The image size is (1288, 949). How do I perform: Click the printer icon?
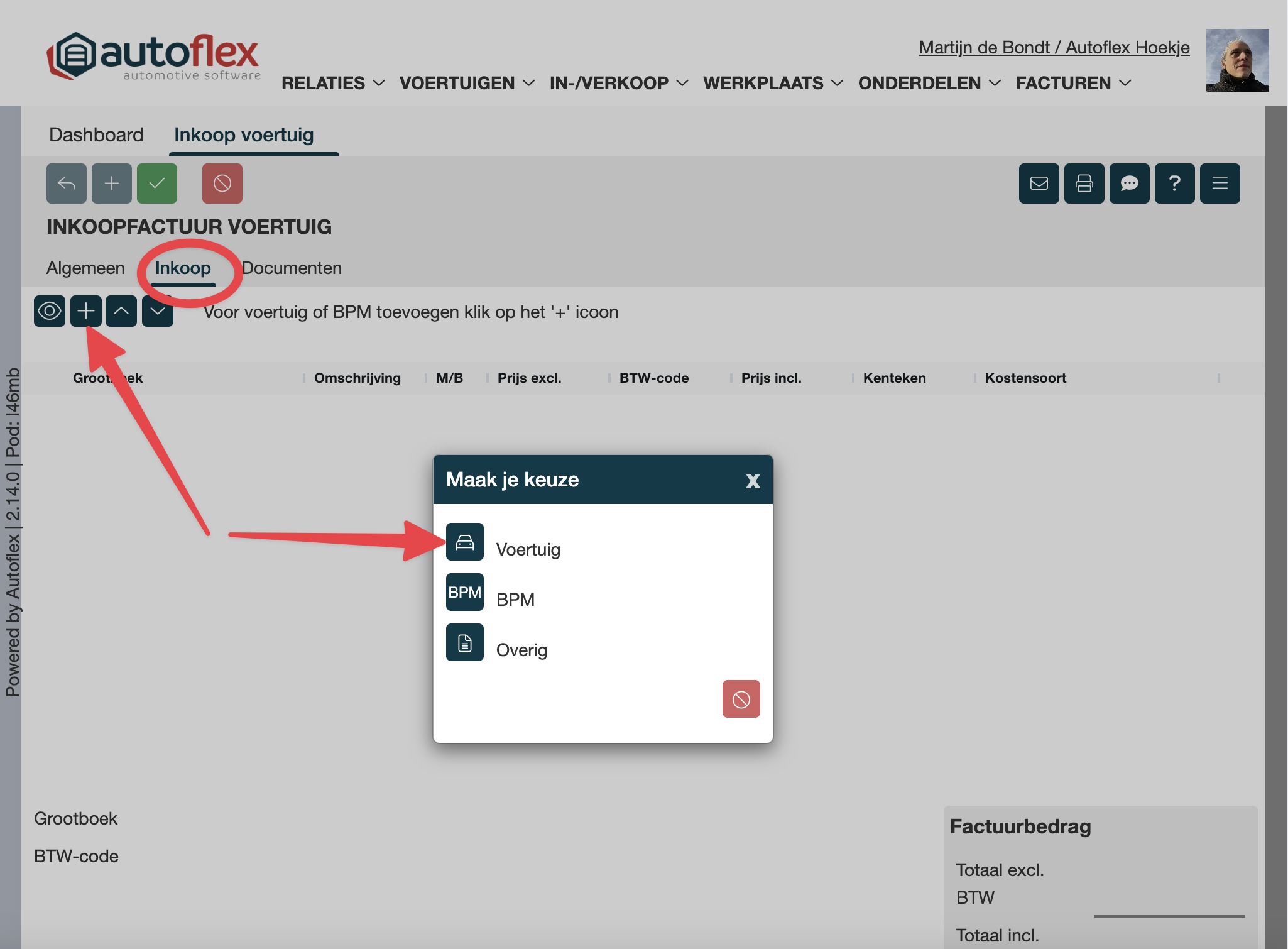[x=1084, y=184]
